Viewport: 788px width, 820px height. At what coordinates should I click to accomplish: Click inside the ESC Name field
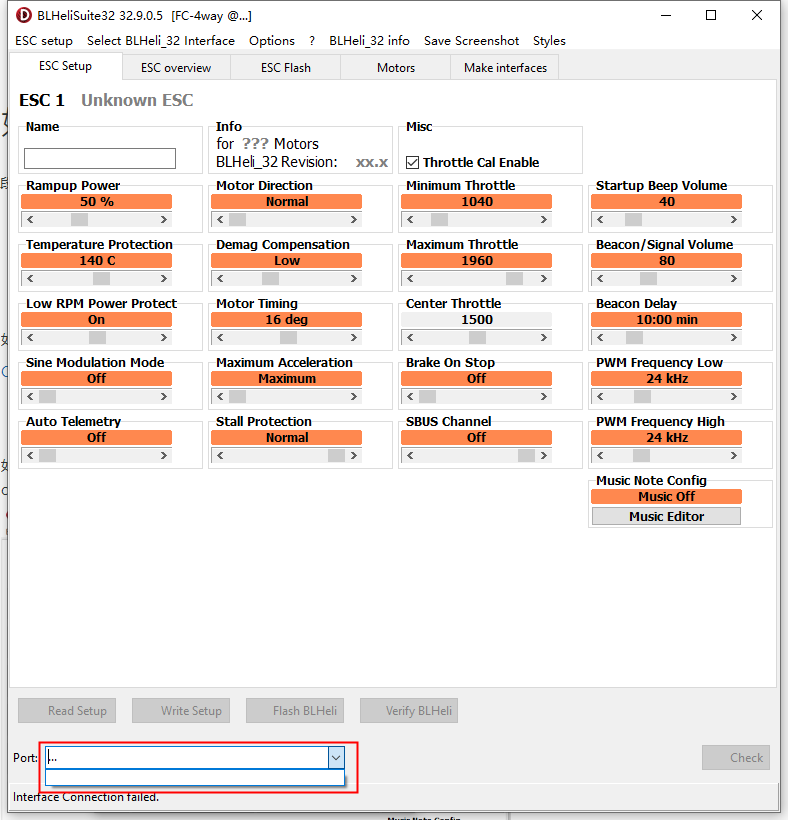[x=100, y=158]
